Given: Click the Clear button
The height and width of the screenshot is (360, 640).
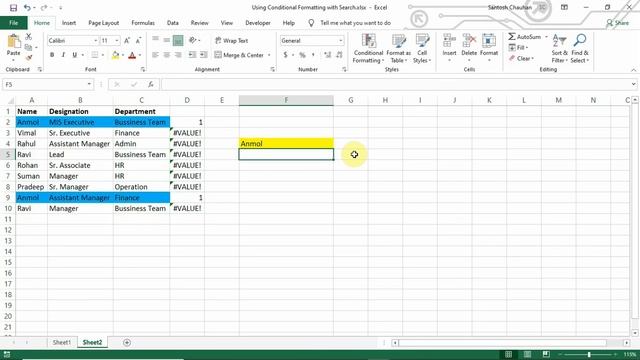Looking at the screenshot, I should (x=521, y=58).
